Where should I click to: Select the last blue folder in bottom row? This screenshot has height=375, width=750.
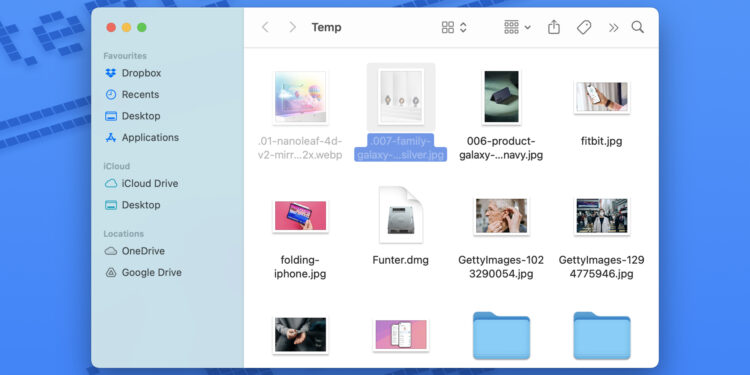(602, 335)
